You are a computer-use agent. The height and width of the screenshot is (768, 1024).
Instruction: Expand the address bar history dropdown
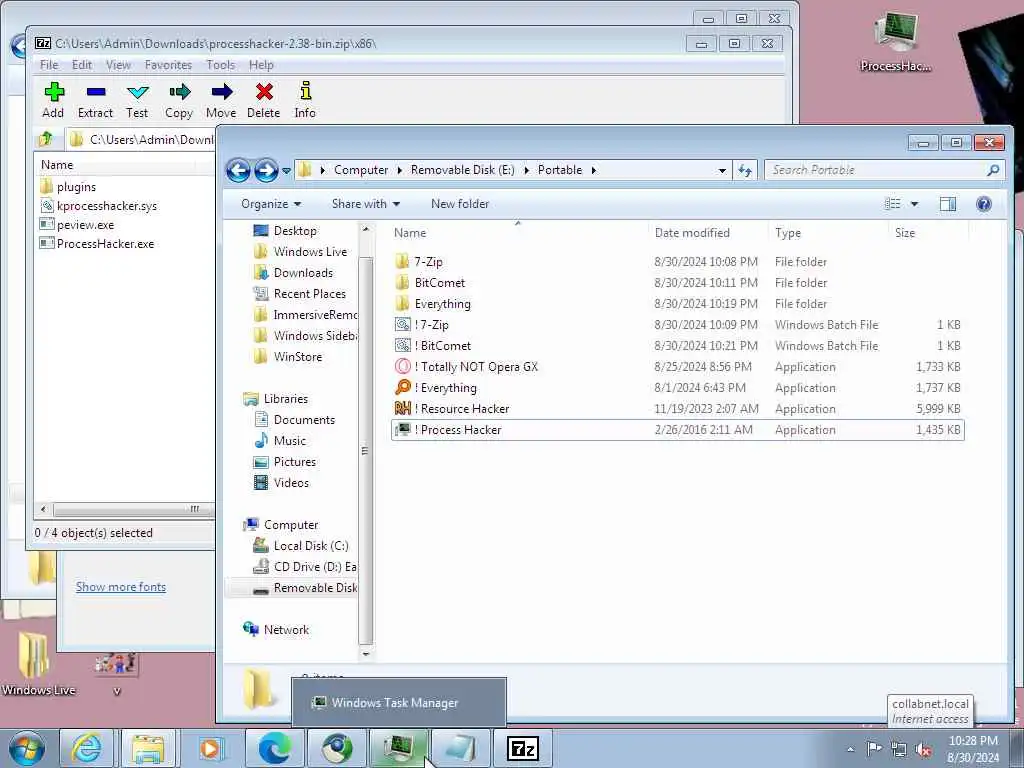click(x=722, y=170)
